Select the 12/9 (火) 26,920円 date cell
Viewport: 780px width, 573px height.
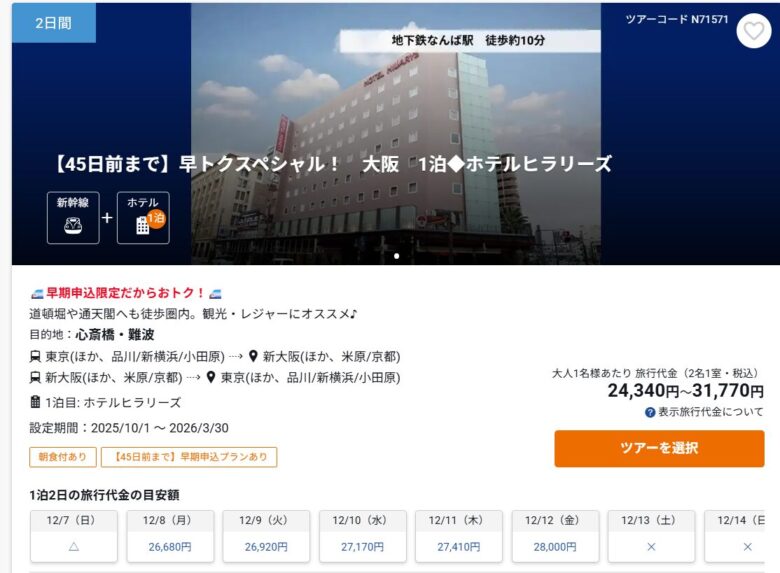tap(266, 536)
